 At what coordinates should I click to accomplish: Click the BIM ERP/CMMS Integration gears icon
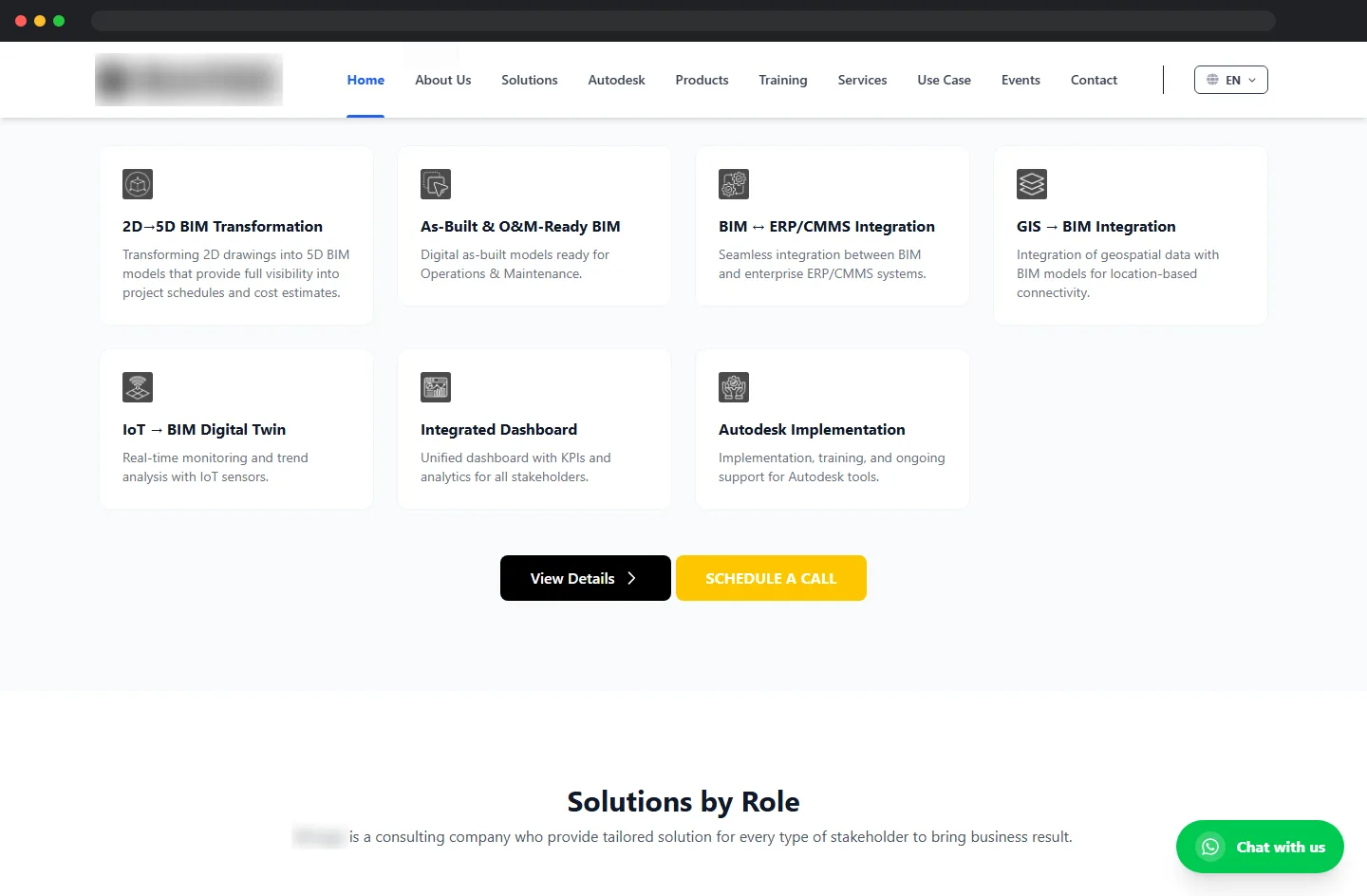pyautogui.click(x=734, y=184)
